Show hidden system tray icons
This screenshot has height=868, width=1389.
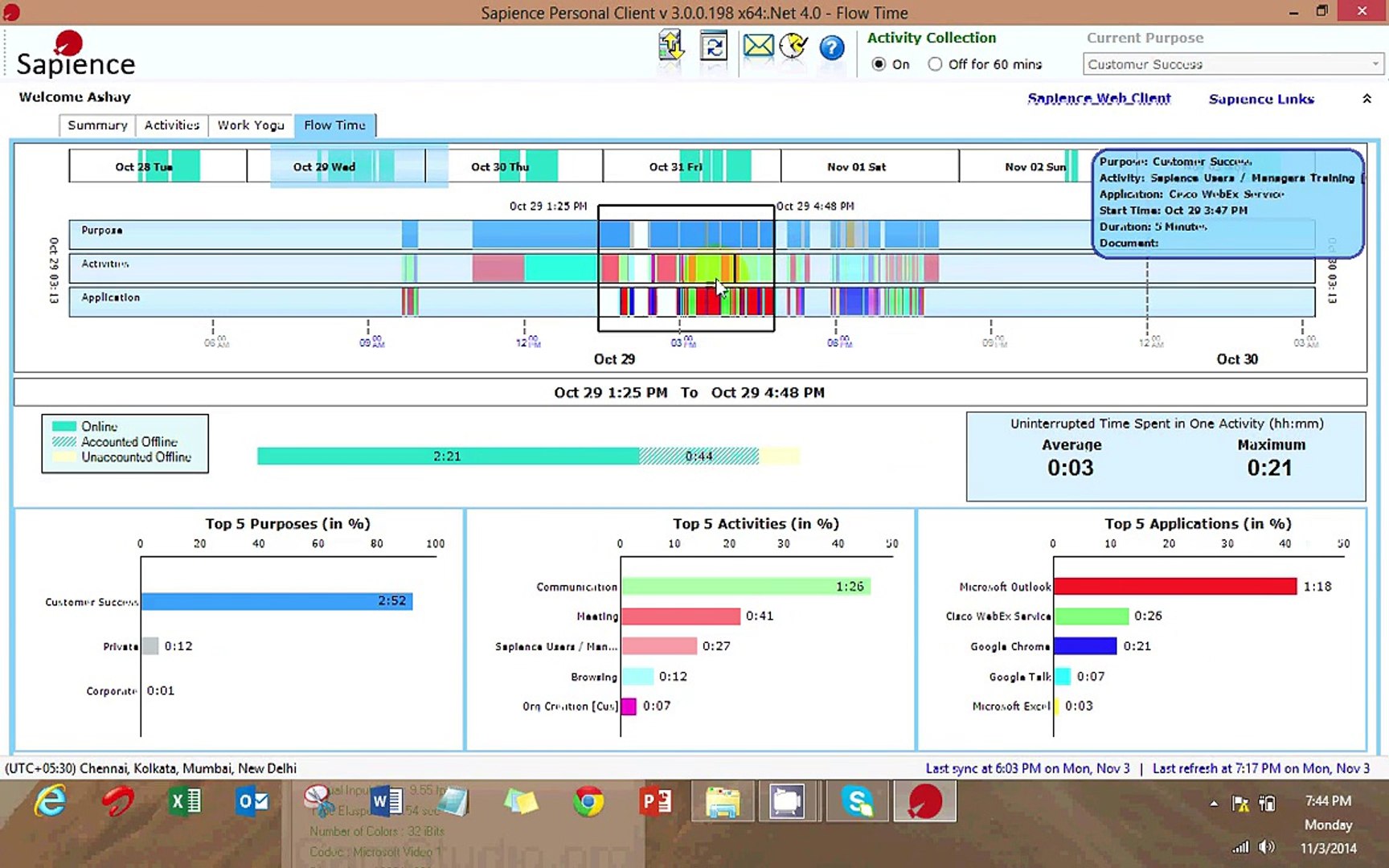[1214, 803]
